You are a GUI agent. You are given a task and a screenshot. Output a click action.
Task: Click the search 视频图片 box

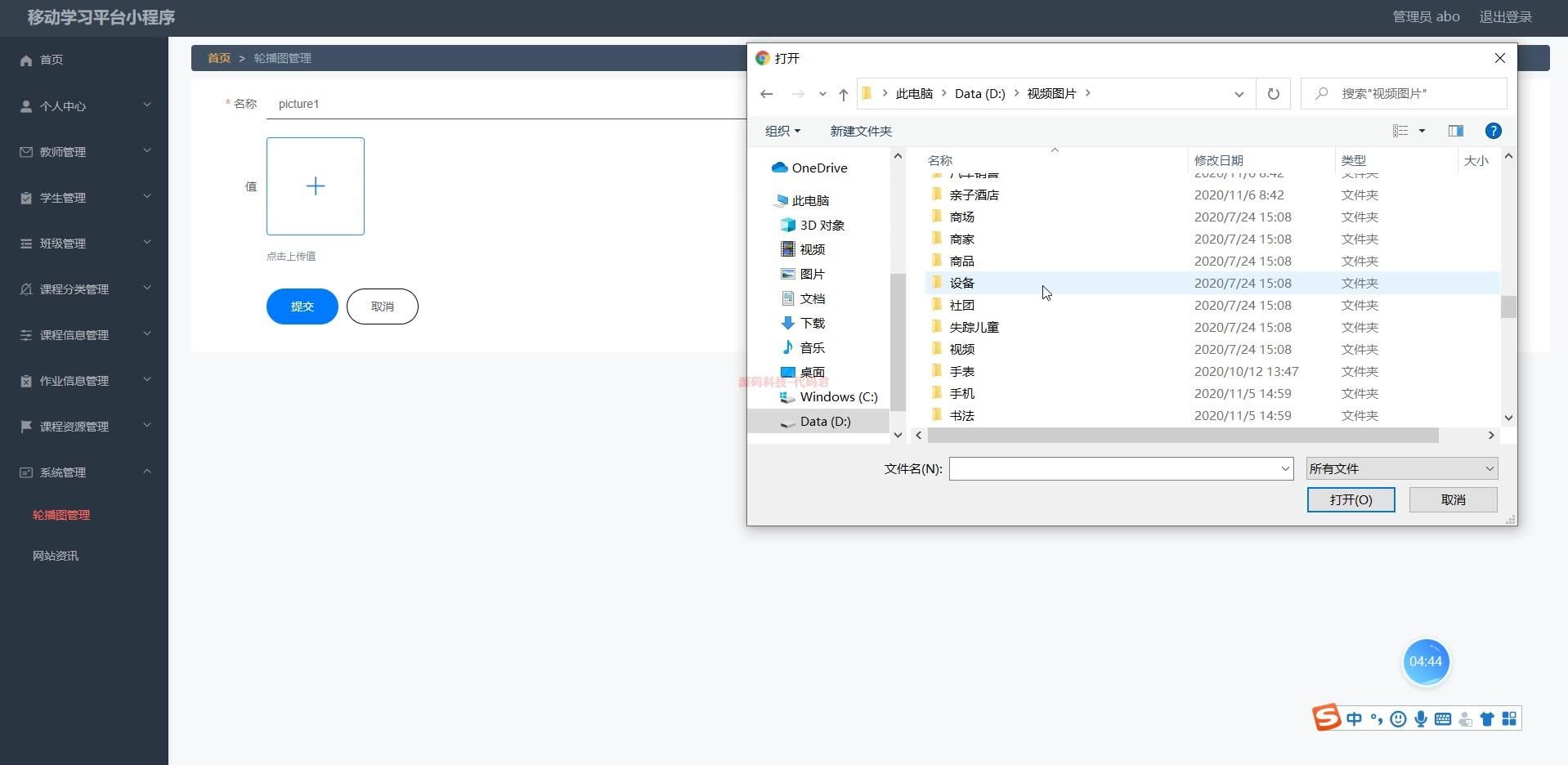(1404, 94)
